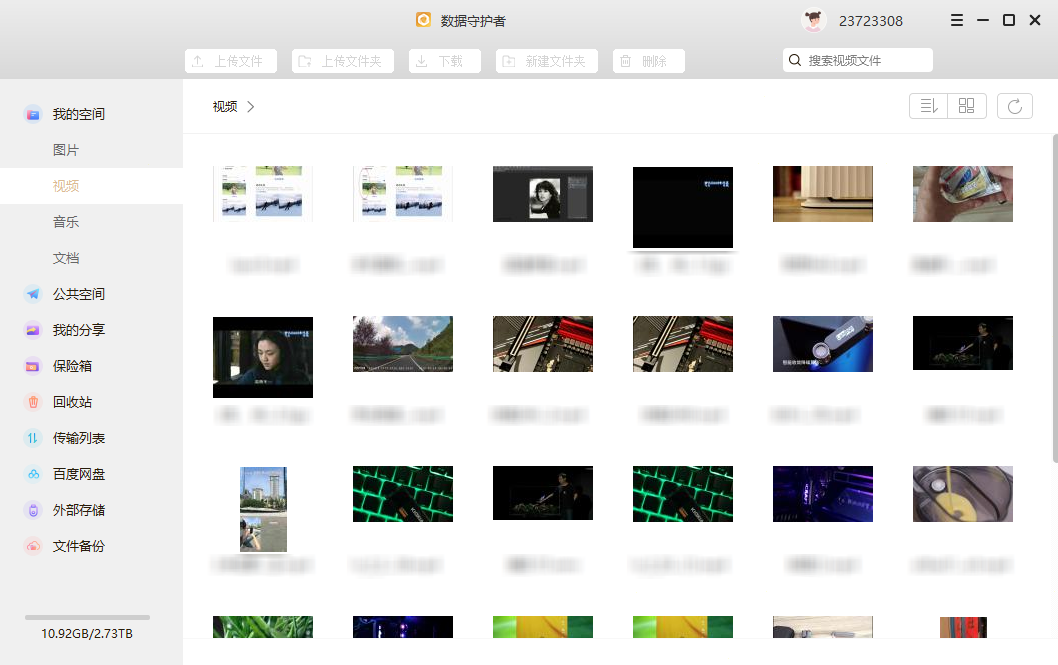The width and height of the screenshot is (1058, 665).
Task: Select the green plant leaves video thumbnail
Action: click(x=262, y=627)
